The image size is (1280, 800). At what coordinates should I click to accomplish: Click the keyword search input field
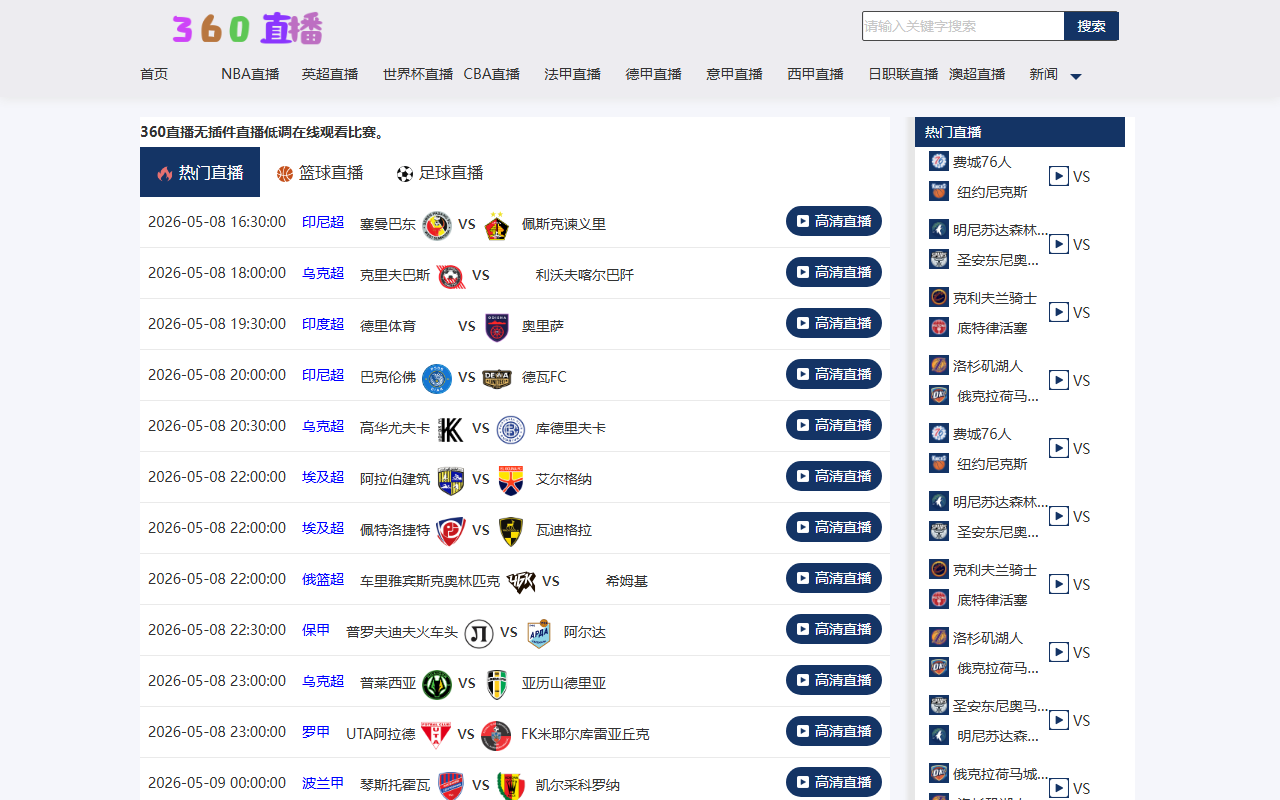[963, 26]
